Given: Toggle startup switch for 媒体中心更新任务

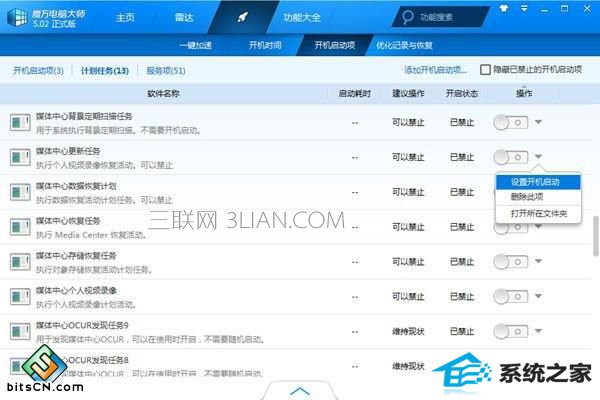Looking at the screenshot, I should click(511, 157).
